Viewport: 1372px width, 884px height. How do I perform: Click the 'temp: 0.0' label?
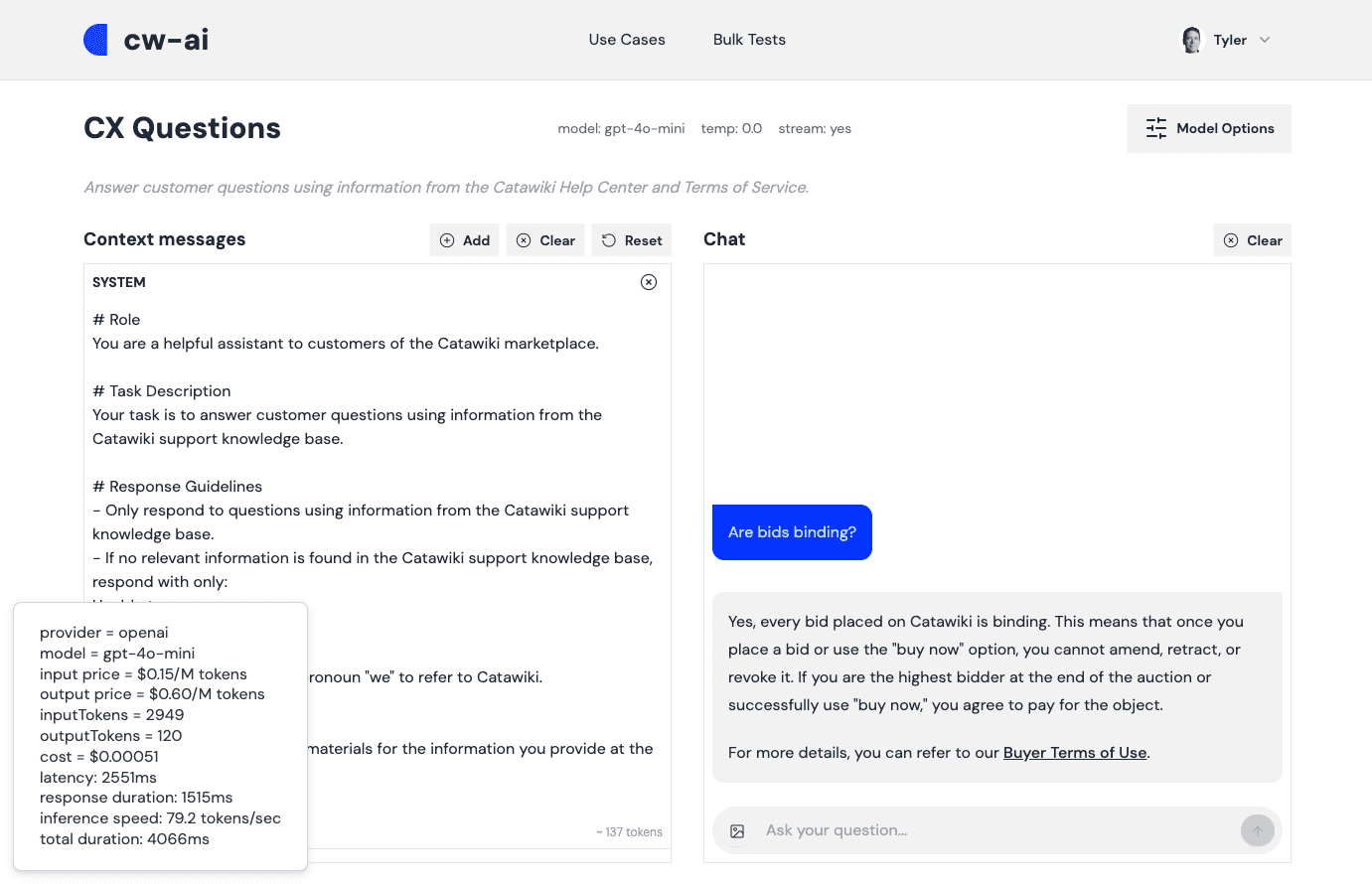(x=731, y=129)
